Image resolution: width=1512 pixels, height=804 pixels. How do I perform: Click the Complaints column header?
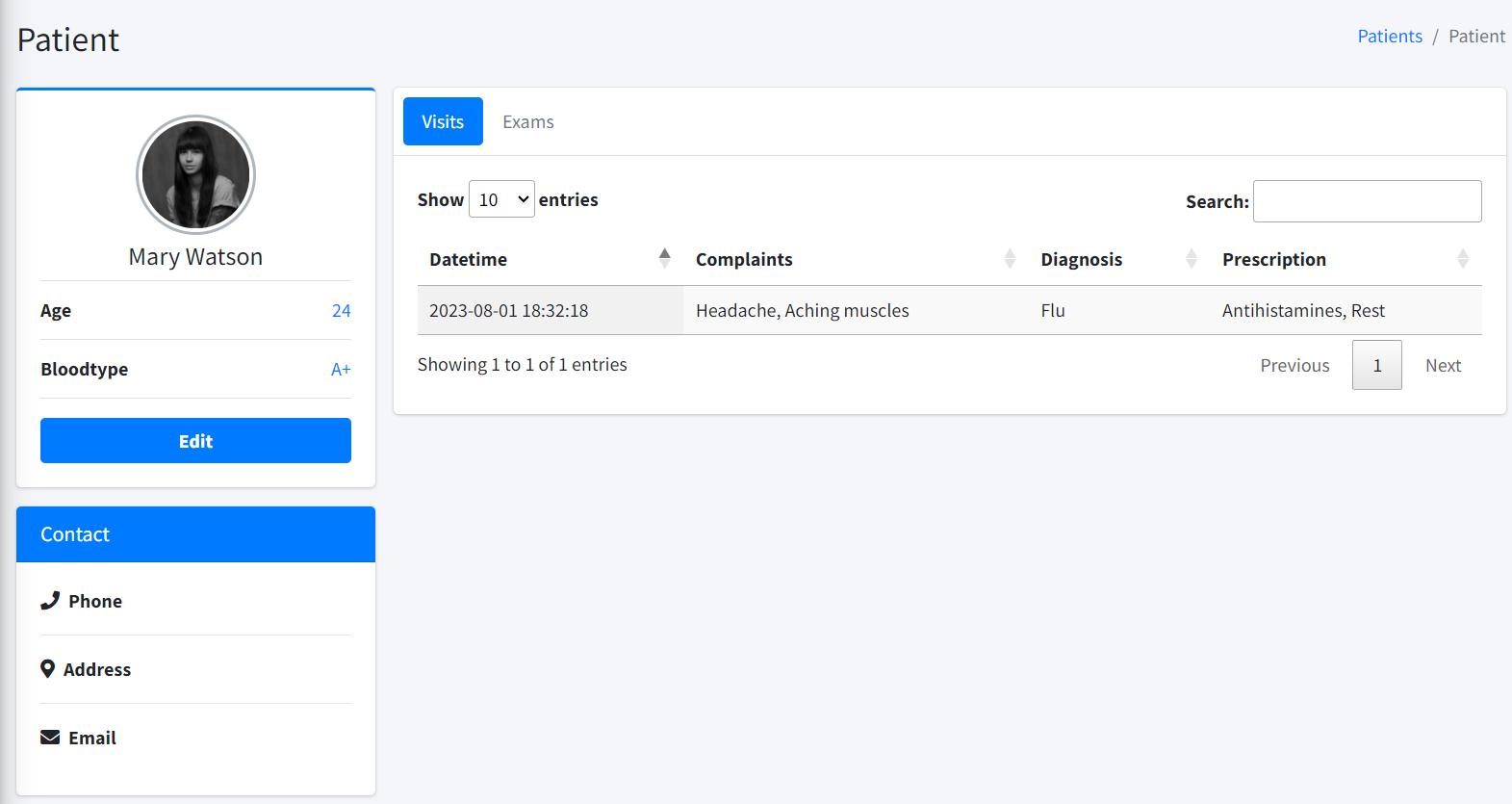pos(857,259)
